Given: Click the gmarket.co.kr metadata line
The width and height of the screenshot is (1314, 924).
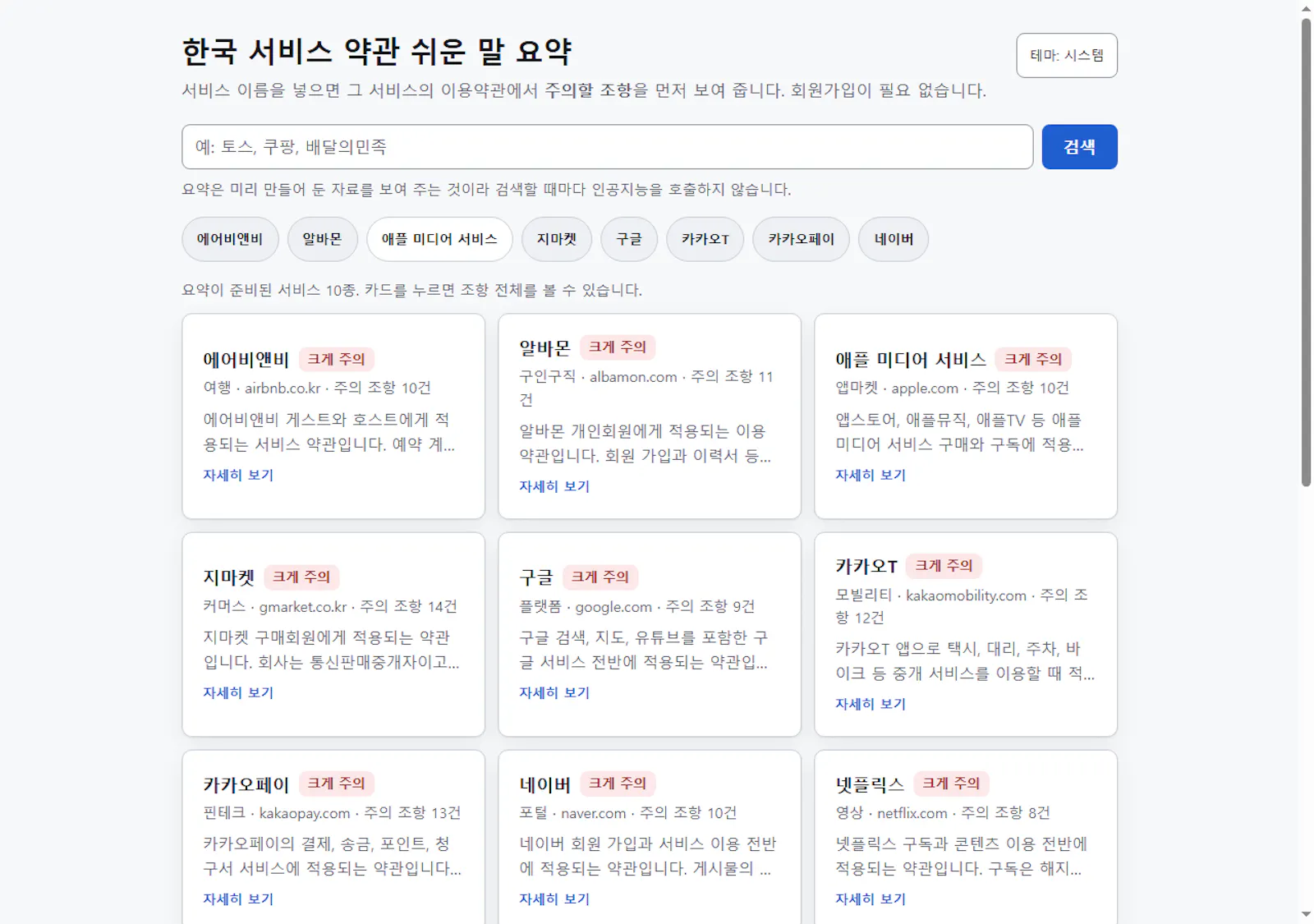Looking at the screenshot, I should pyautogui.click(x=330, y=606).
